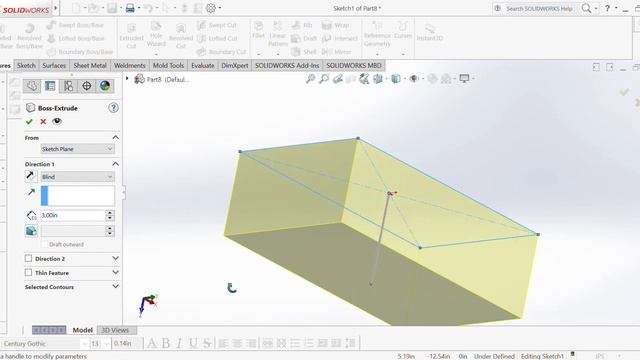Screen dimensions: 640x360
Task: Enable the Thin Feature checkbox
Action: (x=28, y=272)
